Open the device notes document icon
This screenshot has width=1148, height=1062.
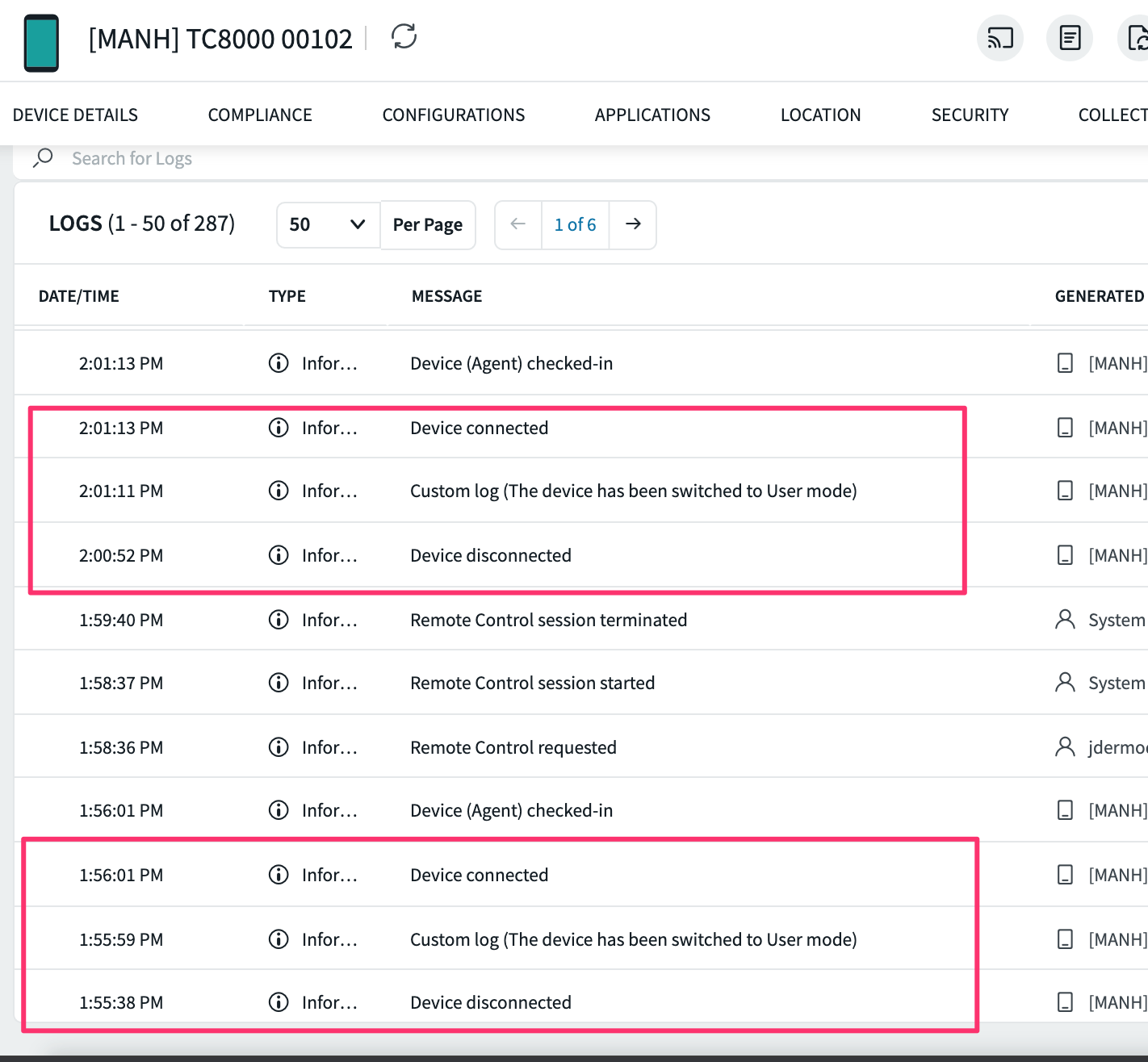(1070, 38)
